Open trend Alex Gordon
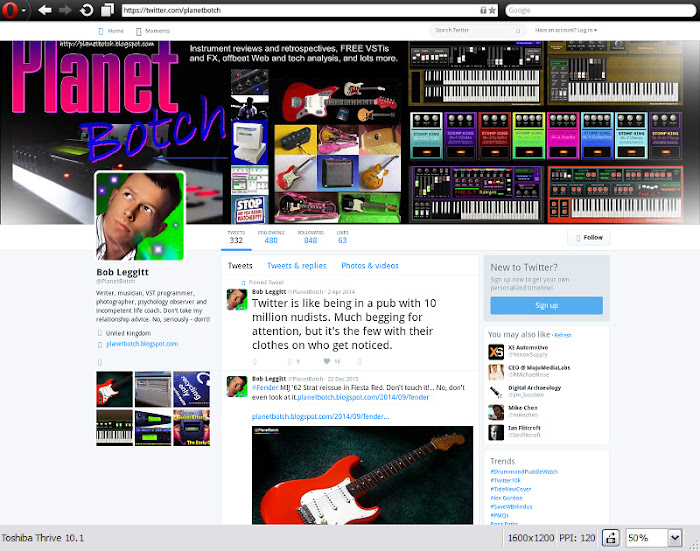 click(506, 498)
